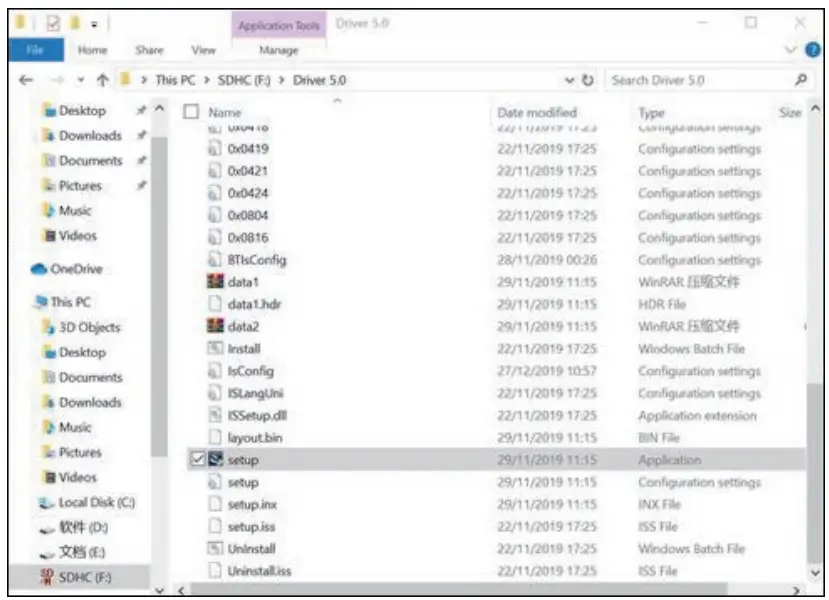Click the data1.hdr file icon

[214, 304]
